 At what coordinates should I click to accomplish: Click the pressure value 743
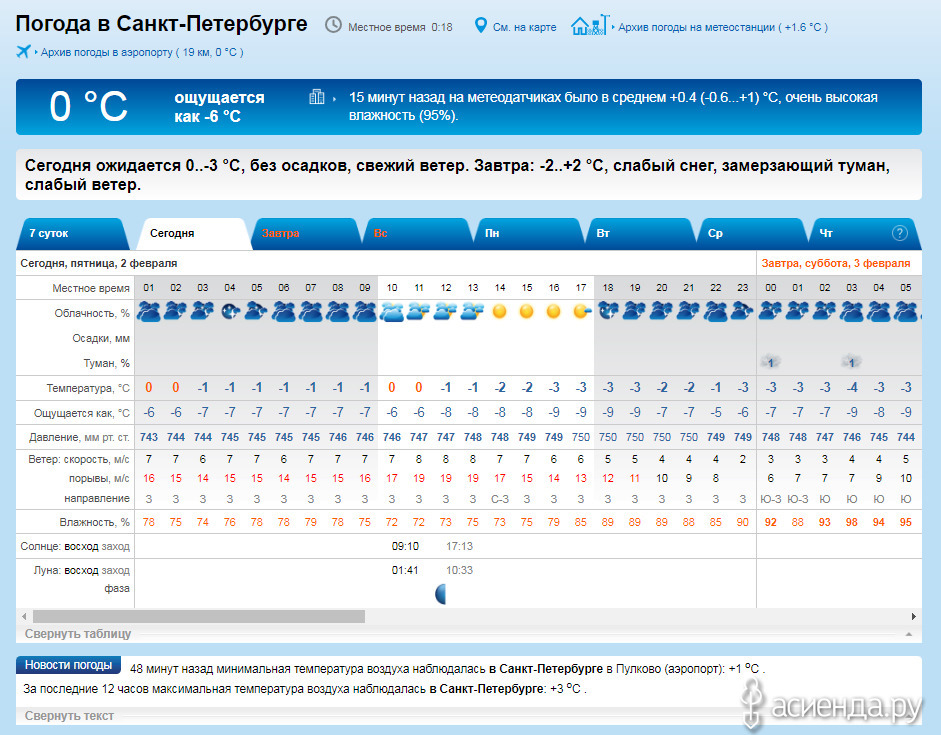click(149, 437)
